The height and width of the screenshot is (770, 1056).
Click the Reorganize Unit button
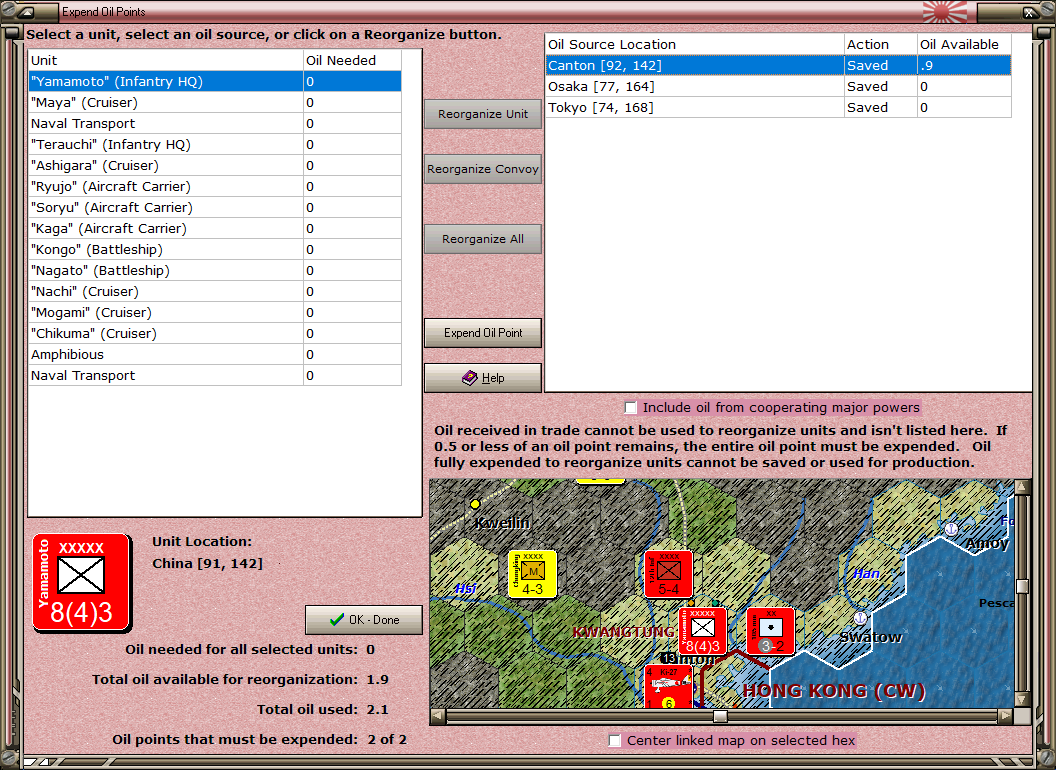pyautogui.click(x=483, y=114)
